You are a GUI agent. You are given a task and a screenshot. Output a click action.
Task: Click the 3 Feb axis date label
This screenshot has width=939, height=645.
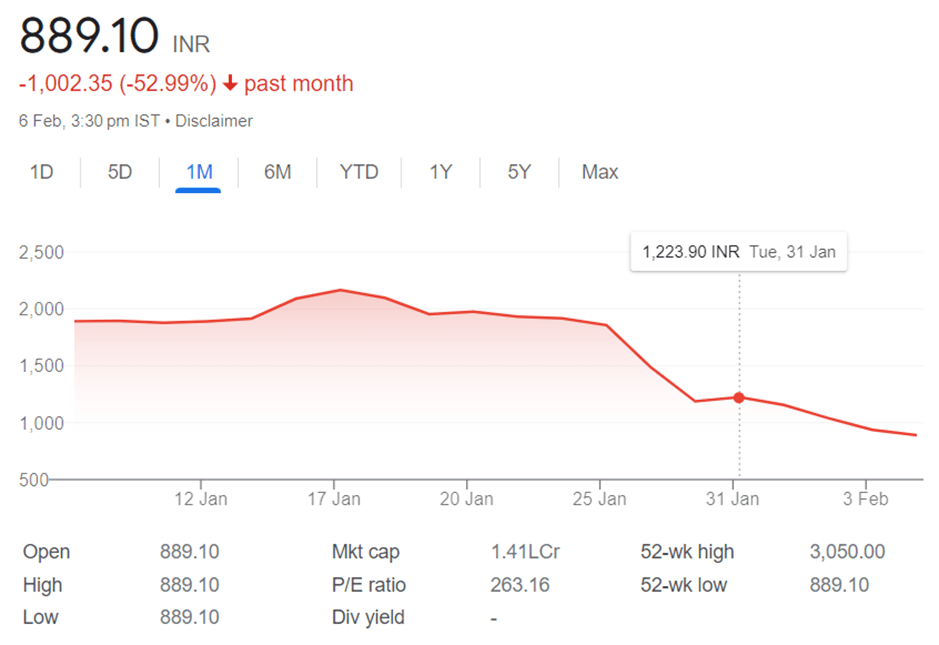point(865,499)
